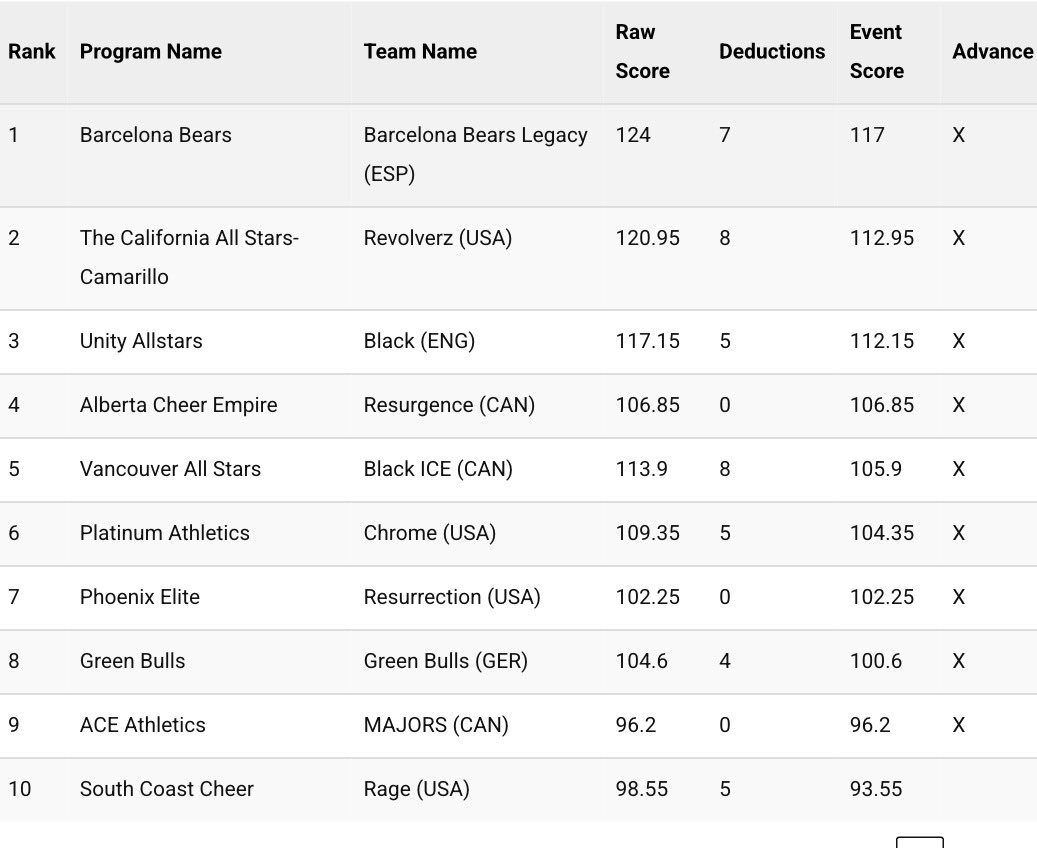Sort by Program Name column header
The height and width of the screenshot is (848, 1037).
point(151,52)
